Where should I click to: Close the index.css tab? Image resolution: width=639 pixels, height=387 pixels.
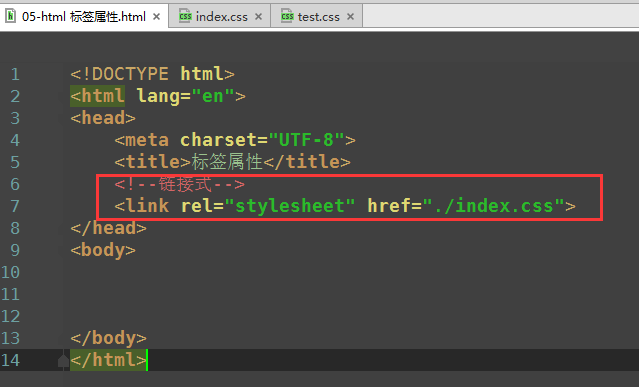coord(258,17)
